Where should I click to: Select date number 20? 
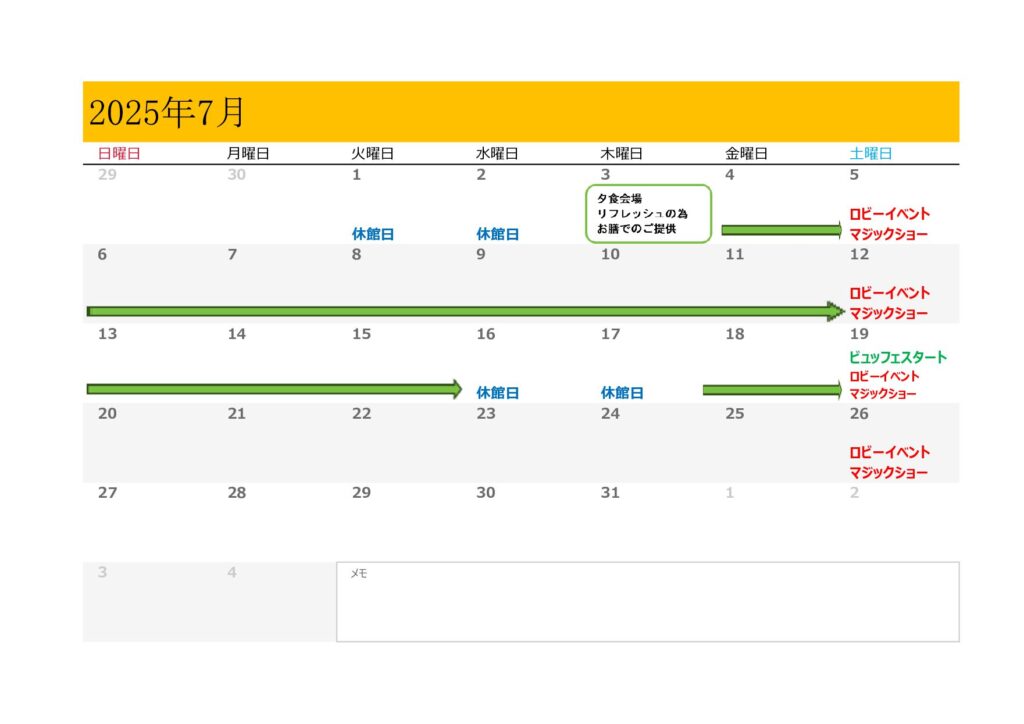pos(107,413)
